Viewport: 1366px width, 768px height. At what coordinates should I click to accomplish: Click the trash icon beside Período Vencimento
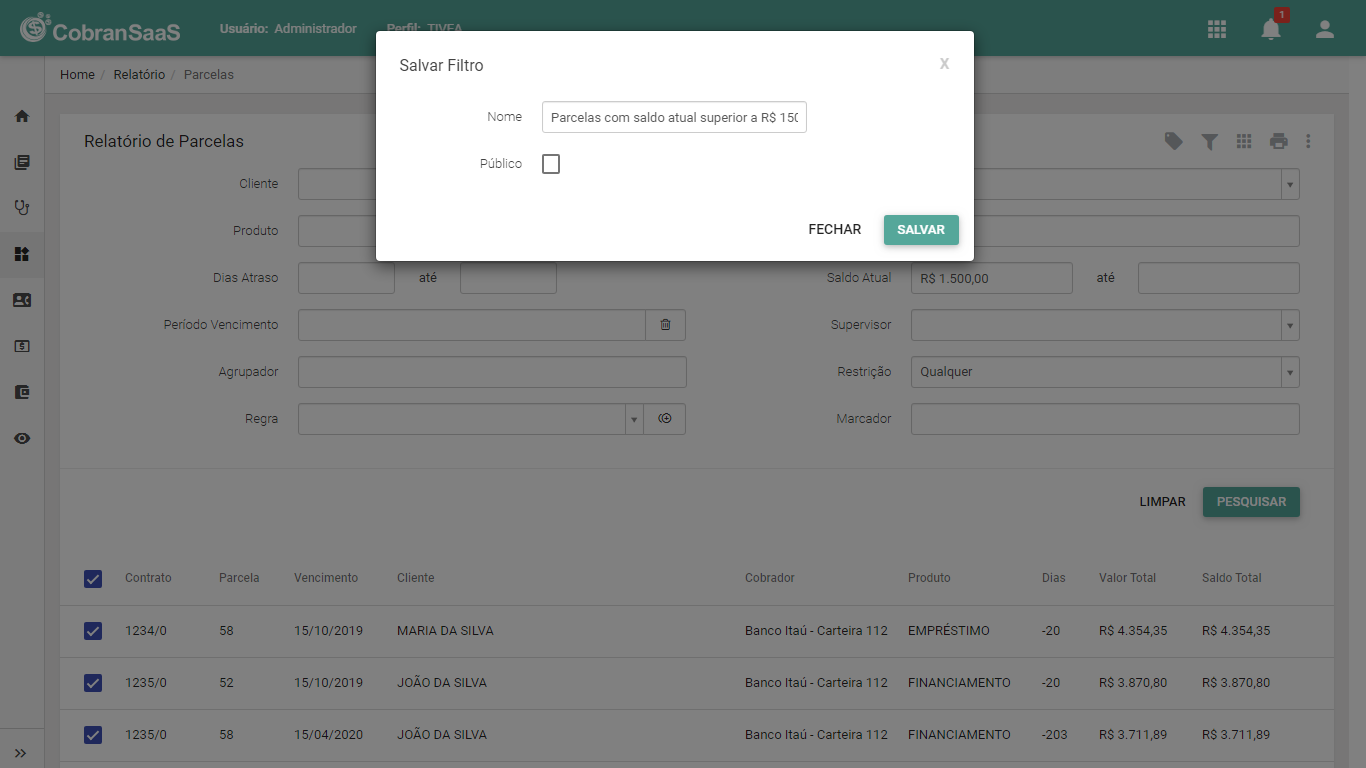pyautogui.click(x=666, y=325)
